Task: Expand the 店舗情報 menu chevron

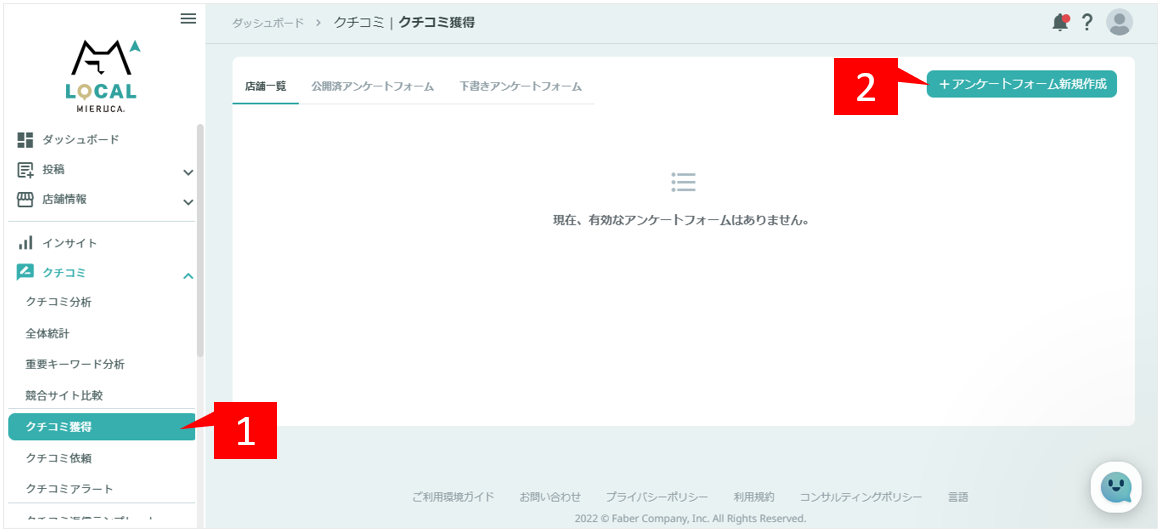Action: (x=188, y=202)
